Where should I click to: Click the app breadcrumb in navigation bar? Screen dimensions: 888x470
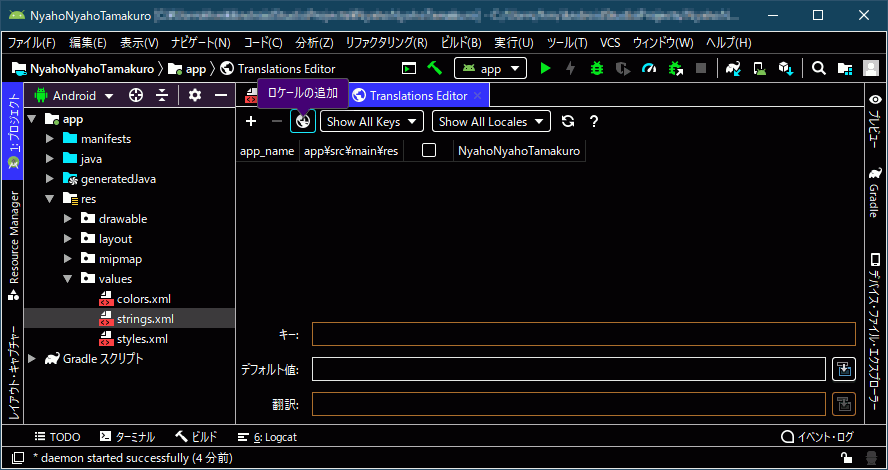189,69
